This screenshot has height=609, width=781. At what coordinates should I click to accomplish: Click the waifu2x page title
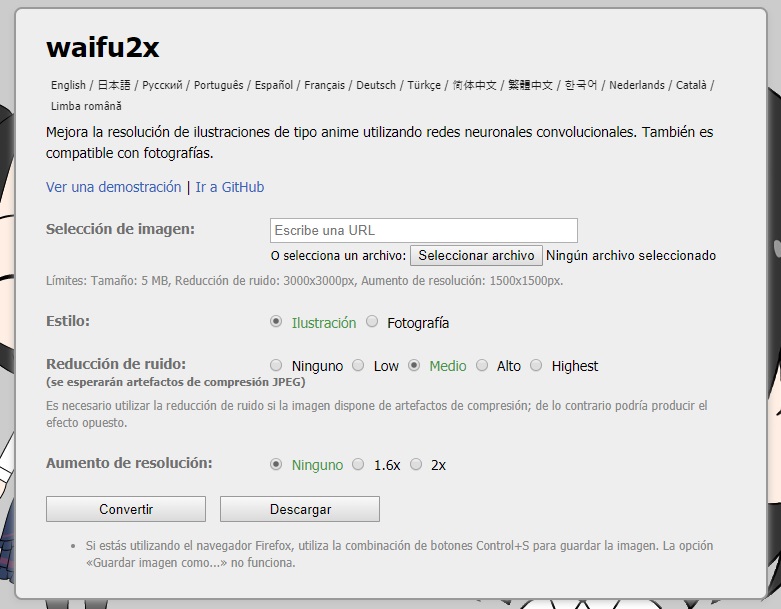click(x=103, y=48)
